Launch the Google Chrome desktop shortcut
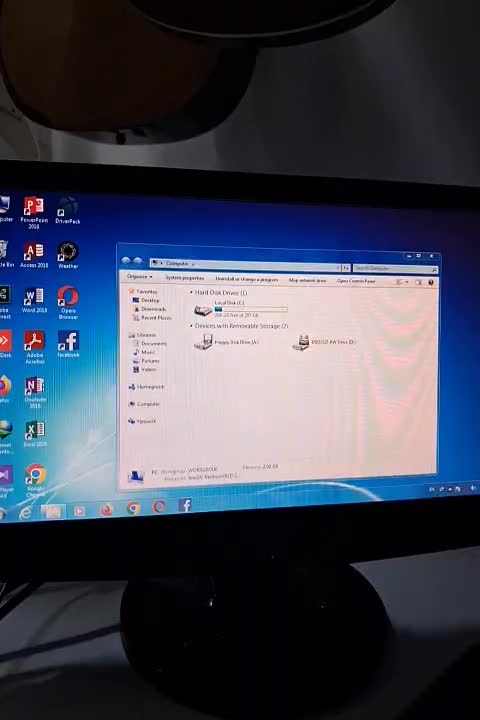Viewport: 480px width, 720px height. [35, 480]
